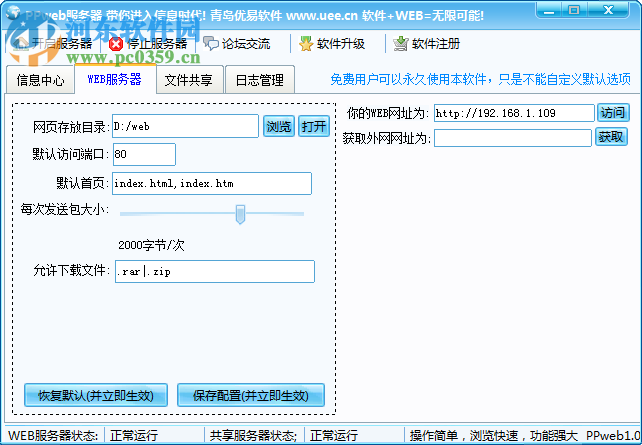
Task: Click the 网页存放目录 field containing D:/web
Action: tap(185, 126)
